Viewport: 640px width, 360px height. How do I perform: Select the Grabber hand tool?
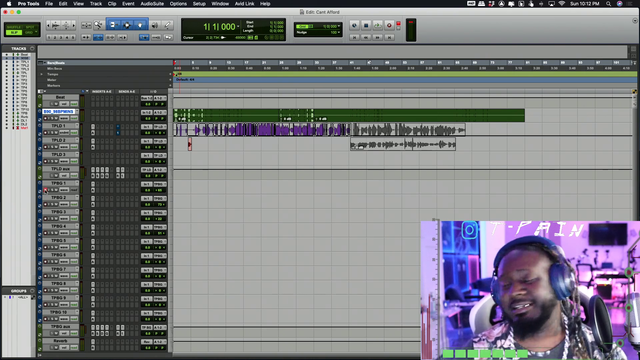point(140,25)
